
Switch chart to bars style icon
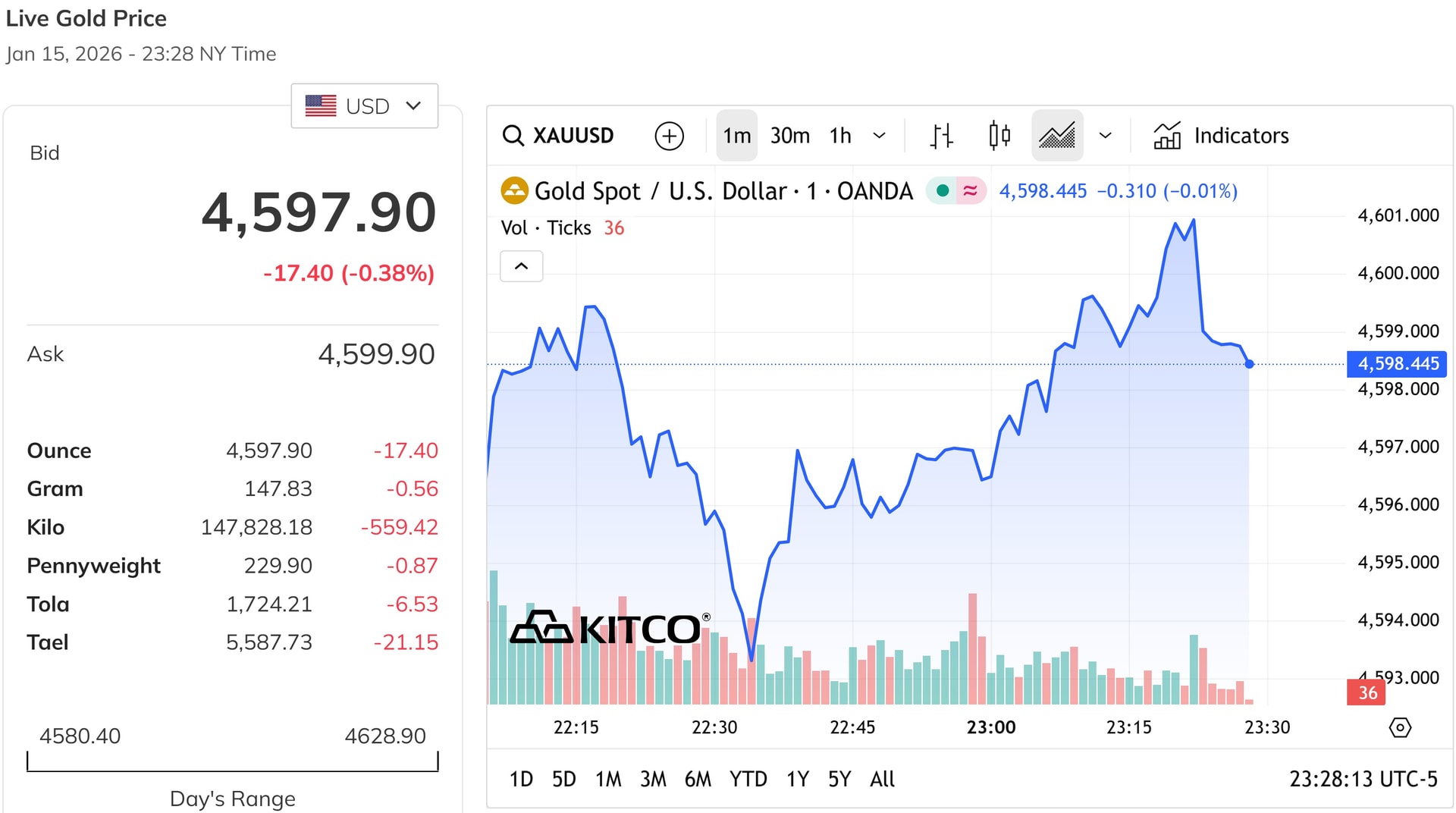940,135
